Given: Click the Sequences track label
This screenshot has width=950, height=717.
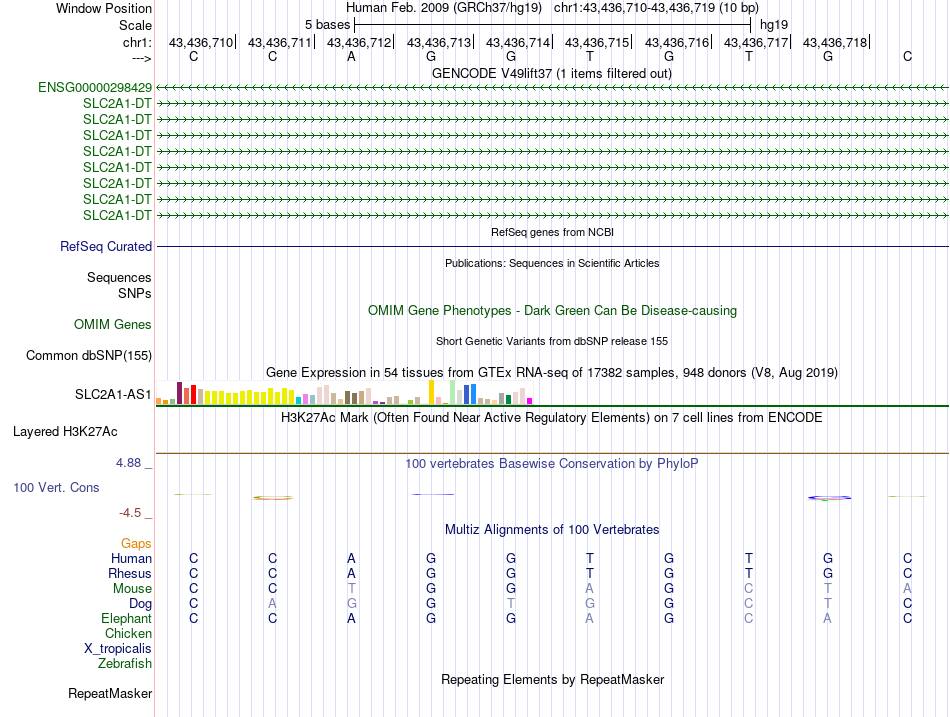Looking at the screenshot, I should click(x=119, y=278).
